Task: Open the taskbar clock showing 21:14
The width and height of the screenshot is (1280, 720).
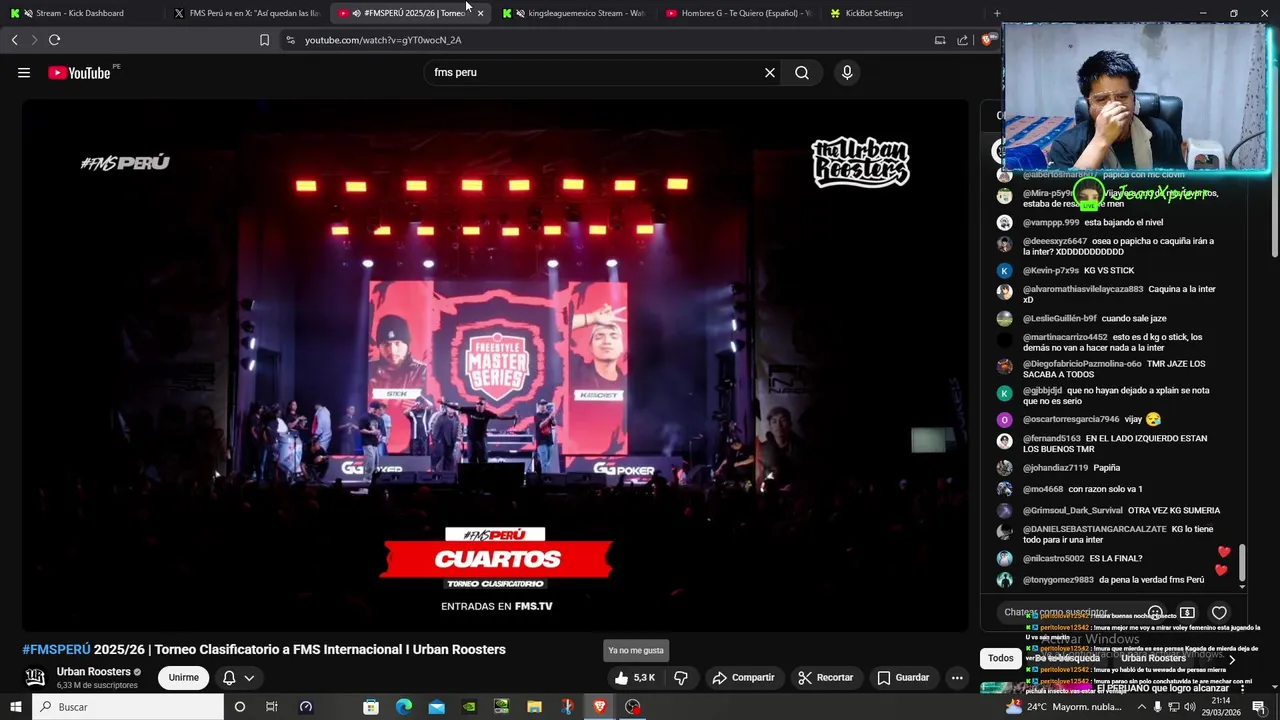Action: click(1221, 707)
